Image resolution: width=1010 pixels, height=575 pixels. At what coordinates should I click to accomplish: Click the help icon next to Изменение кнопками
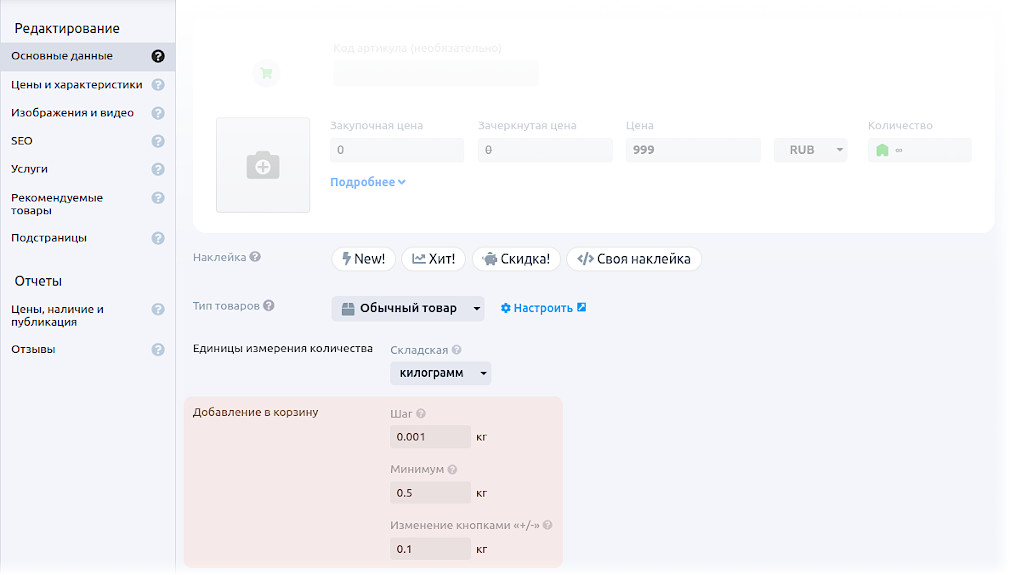(548, 525)
